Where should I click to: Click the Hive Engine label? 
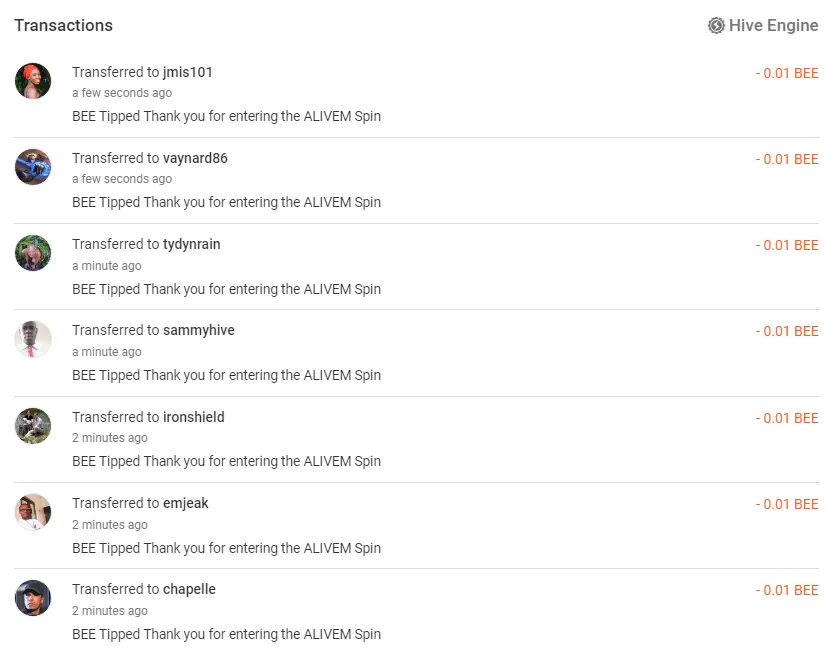coord(773,26)
